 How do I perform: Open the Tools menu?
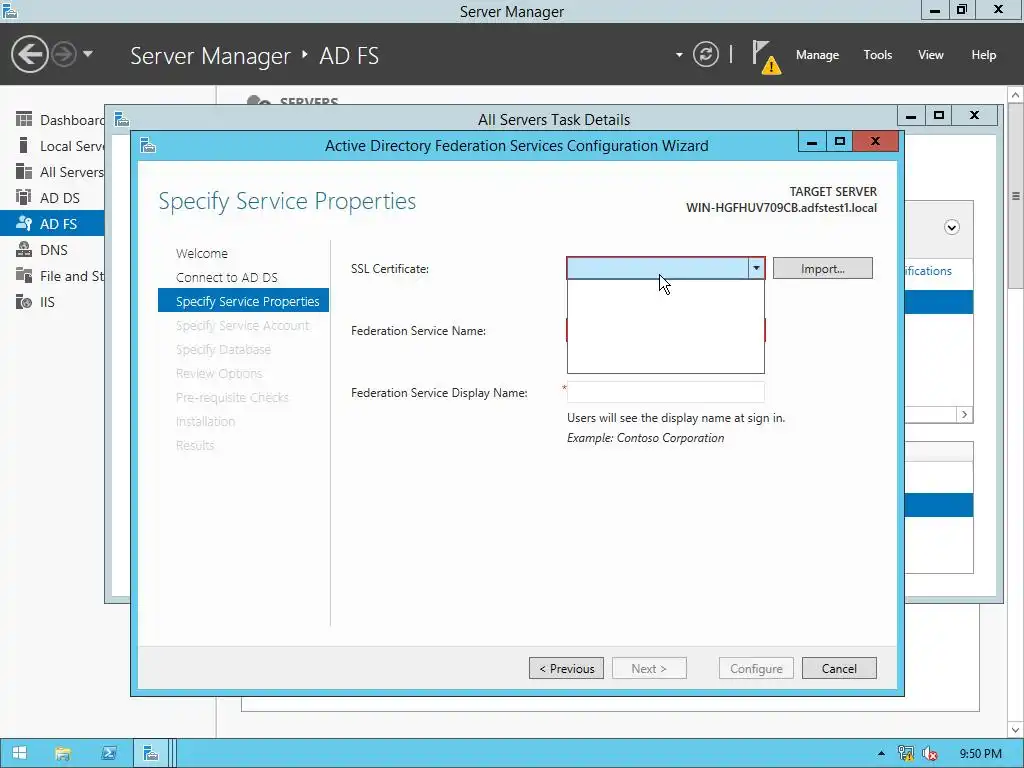point(877,55)
